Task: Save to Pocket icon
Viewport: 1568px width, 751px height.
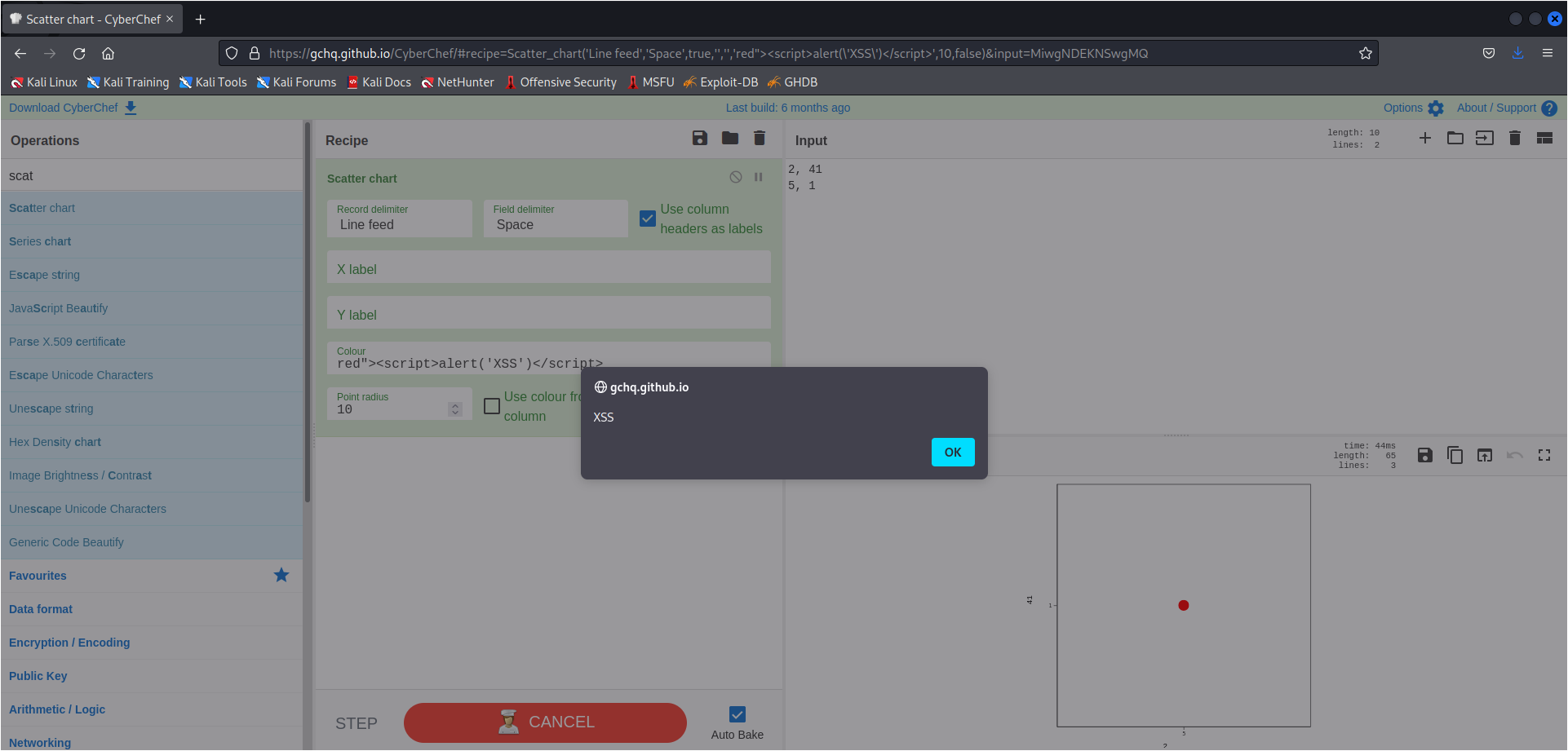Action: (x=1489, y=53)
